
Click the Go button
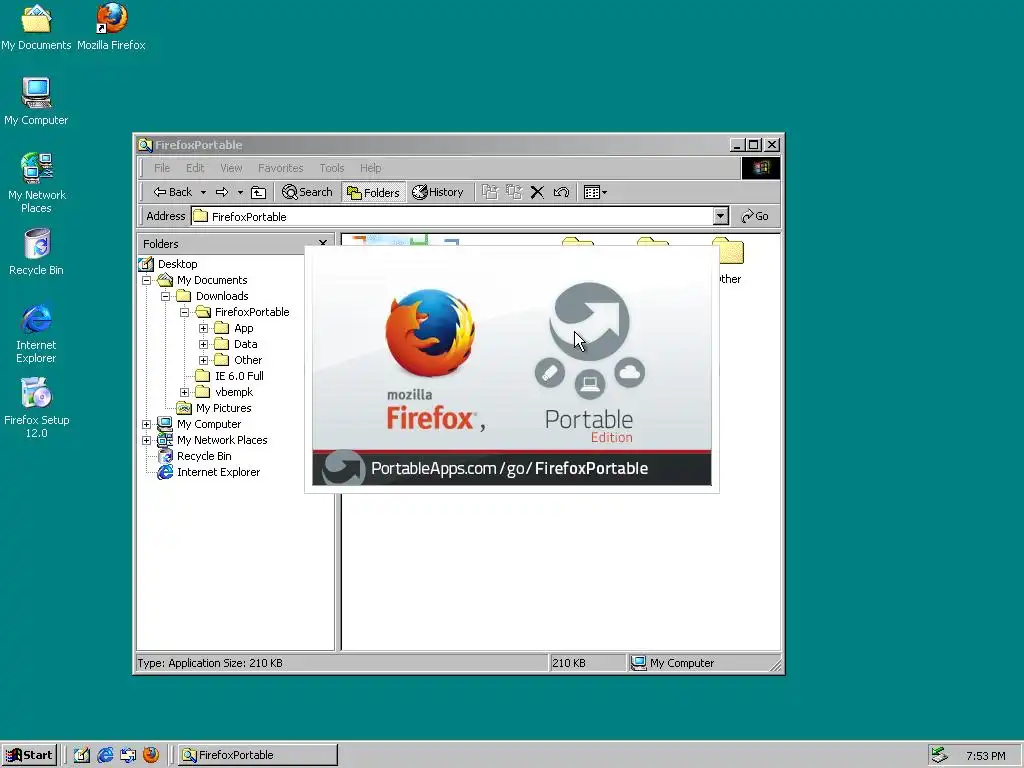point(755,216)
